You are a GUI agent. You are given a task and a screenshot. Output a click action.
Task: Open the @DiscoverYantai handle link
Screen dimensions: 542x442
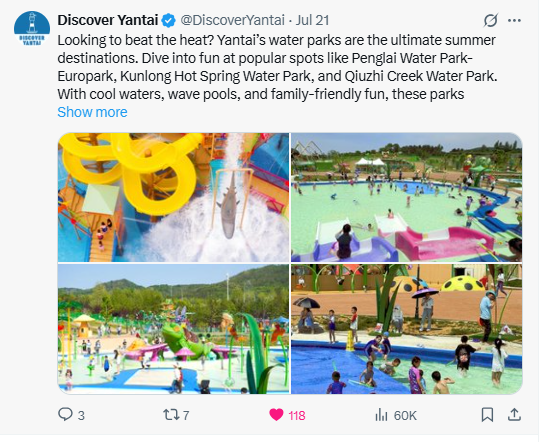click(x=233, y=20)
